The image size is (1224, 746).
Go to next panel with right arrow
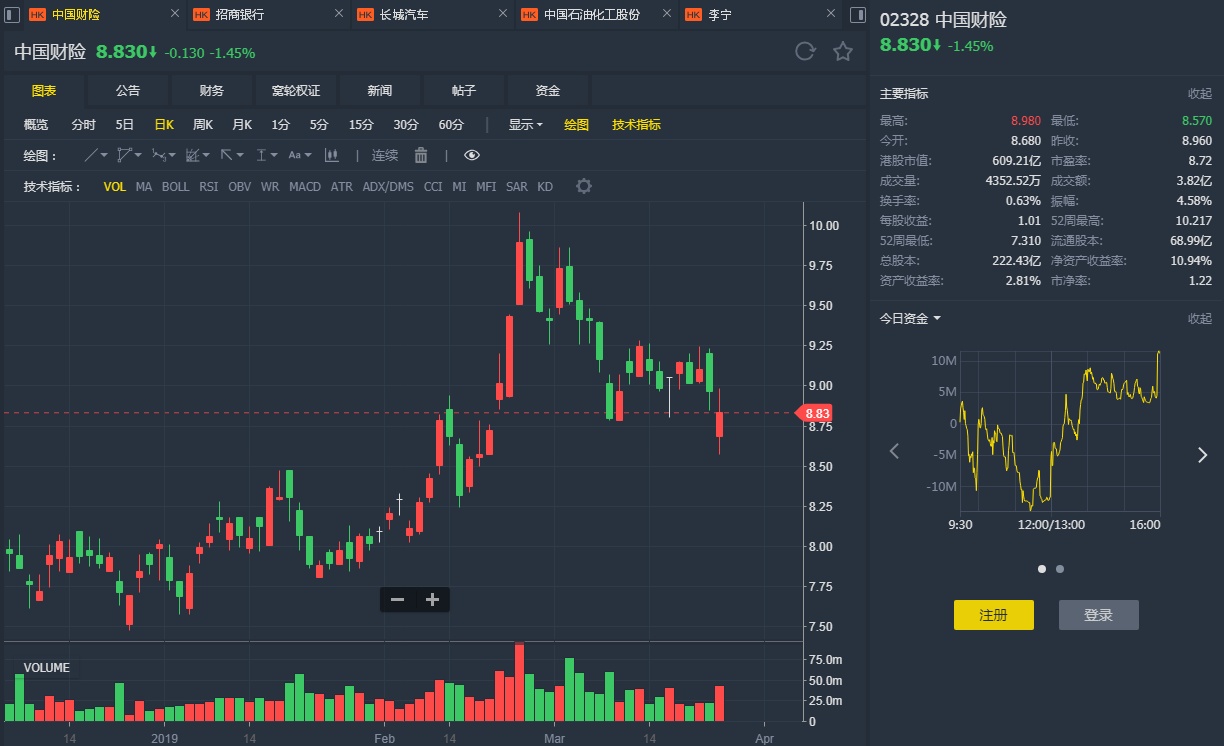point(1202,455)
